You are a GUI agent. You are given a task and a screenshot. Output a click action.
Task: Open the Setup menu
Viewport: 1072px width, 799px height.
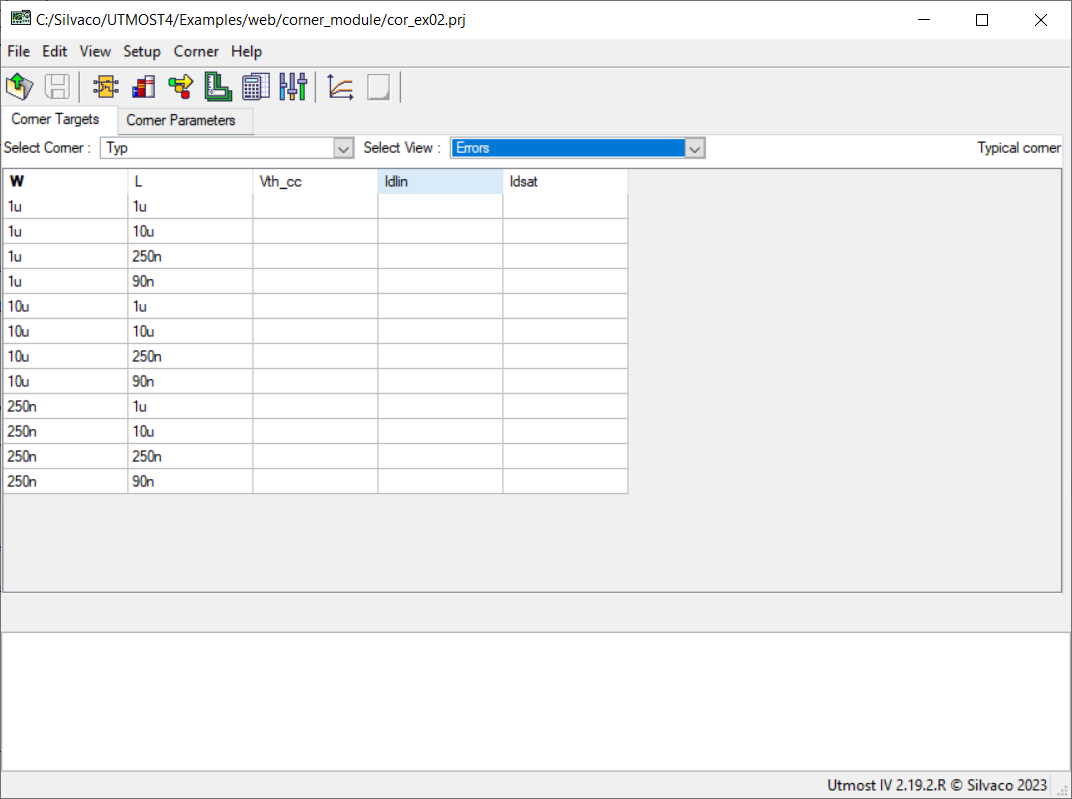tap(142, 51)
